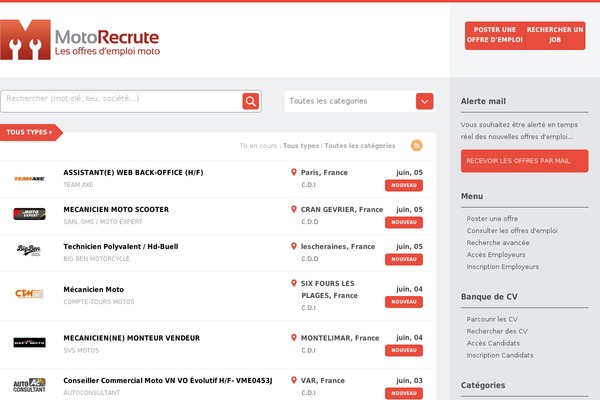The height and width of the screenshot is (400, 600).
Task: Click the location pin beside MONTELIMAR
Action: pyautogui.click(x=294, y=338)
